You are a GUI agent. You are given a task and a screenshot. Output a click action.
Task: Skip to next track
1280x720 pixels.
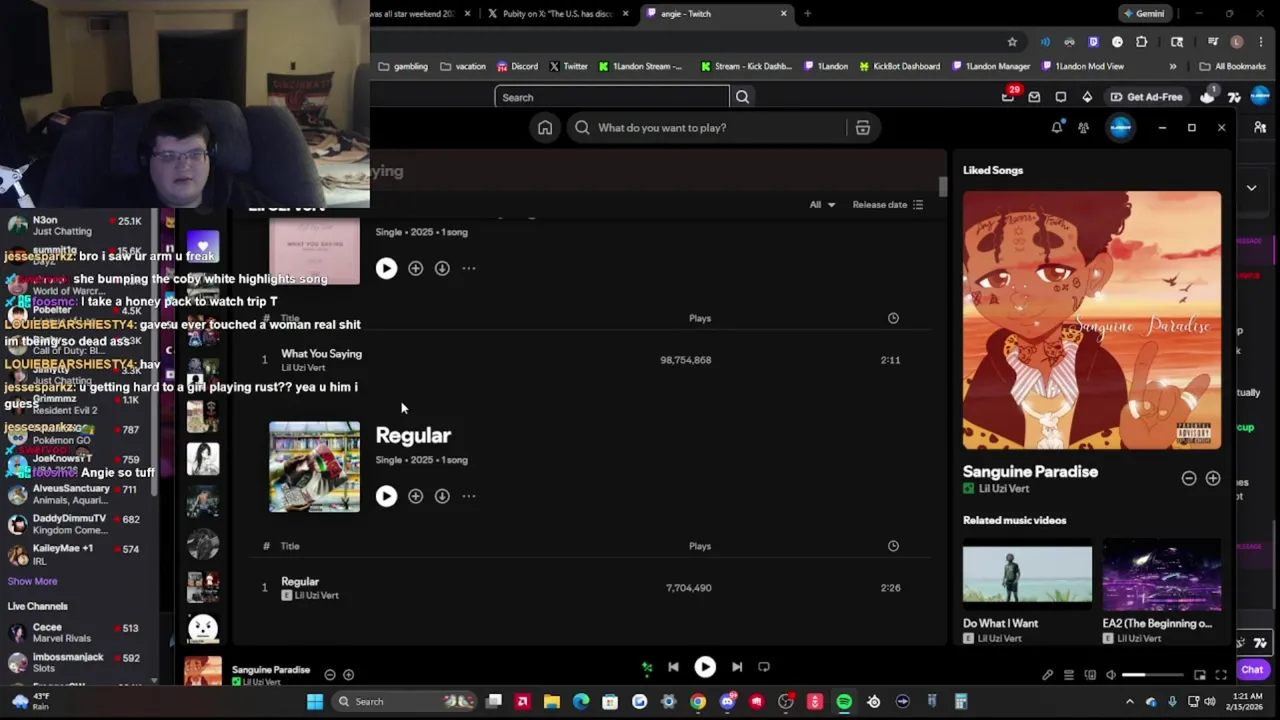pyautogui.click(x=737, y=667)
